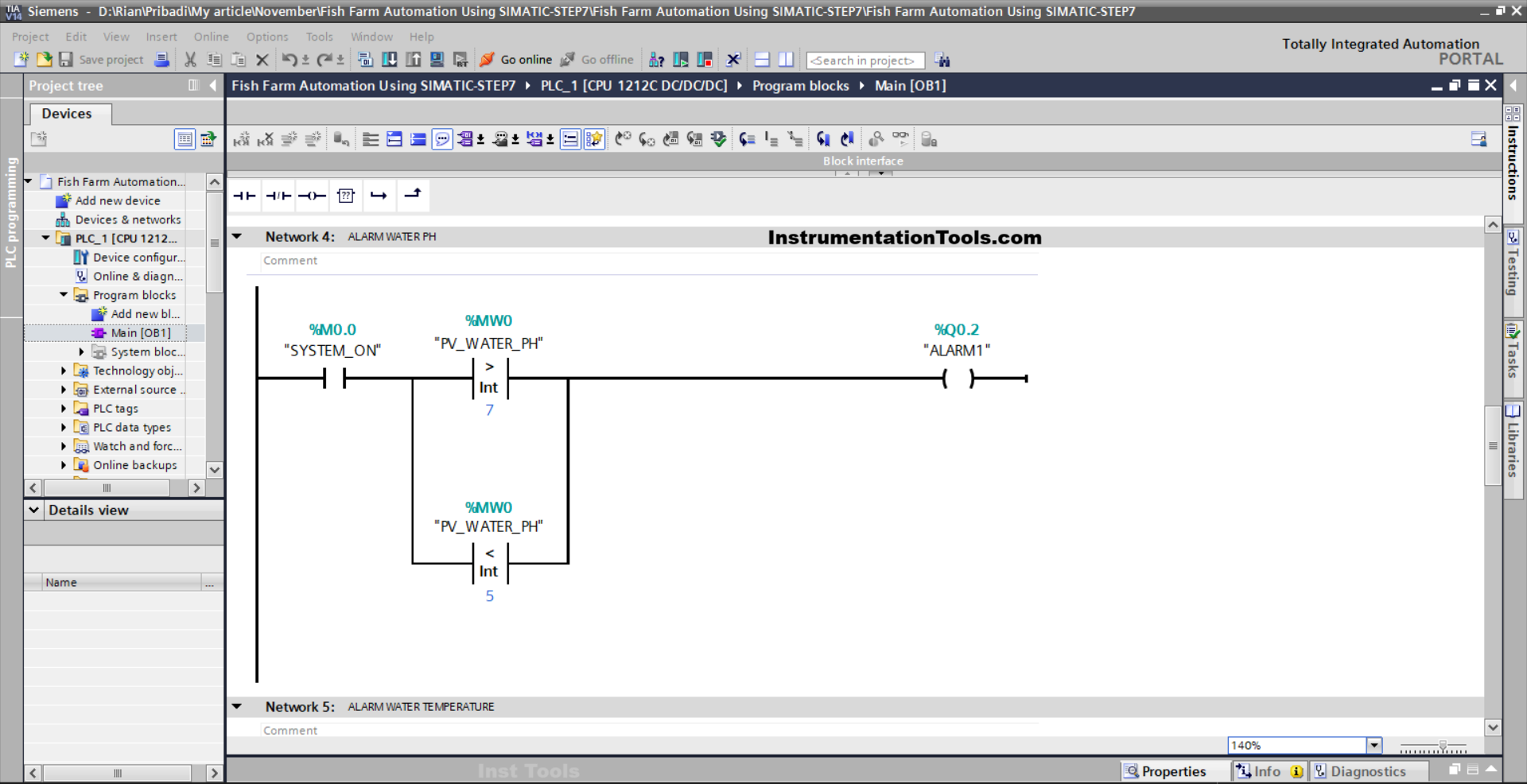Click the open branch icon
The image size is (1527, 784).
379,196
